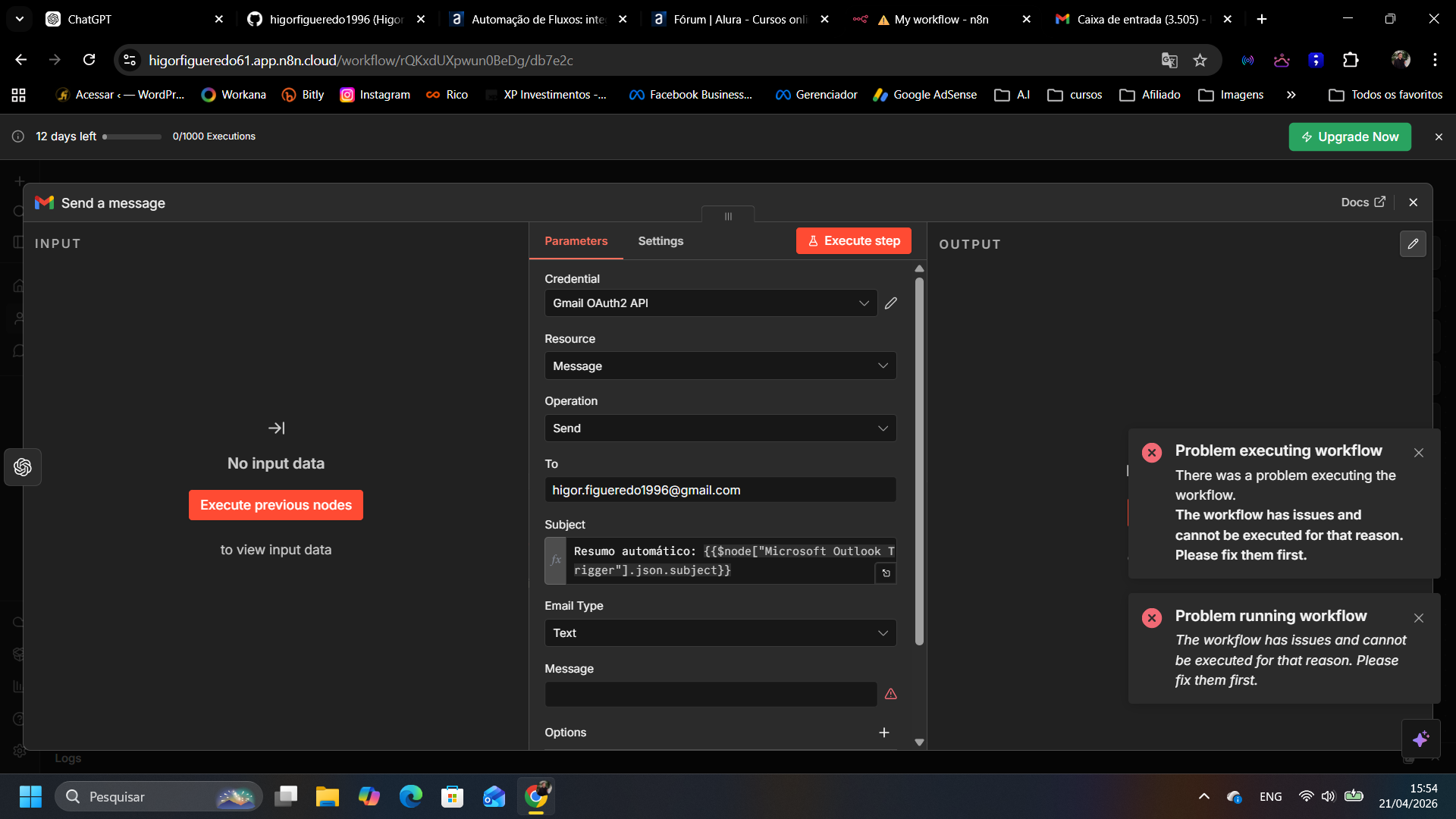1456x819 pixels.
Task: Switch to the Settings tab
Action: pyautogui.click(x=660, y=241)
